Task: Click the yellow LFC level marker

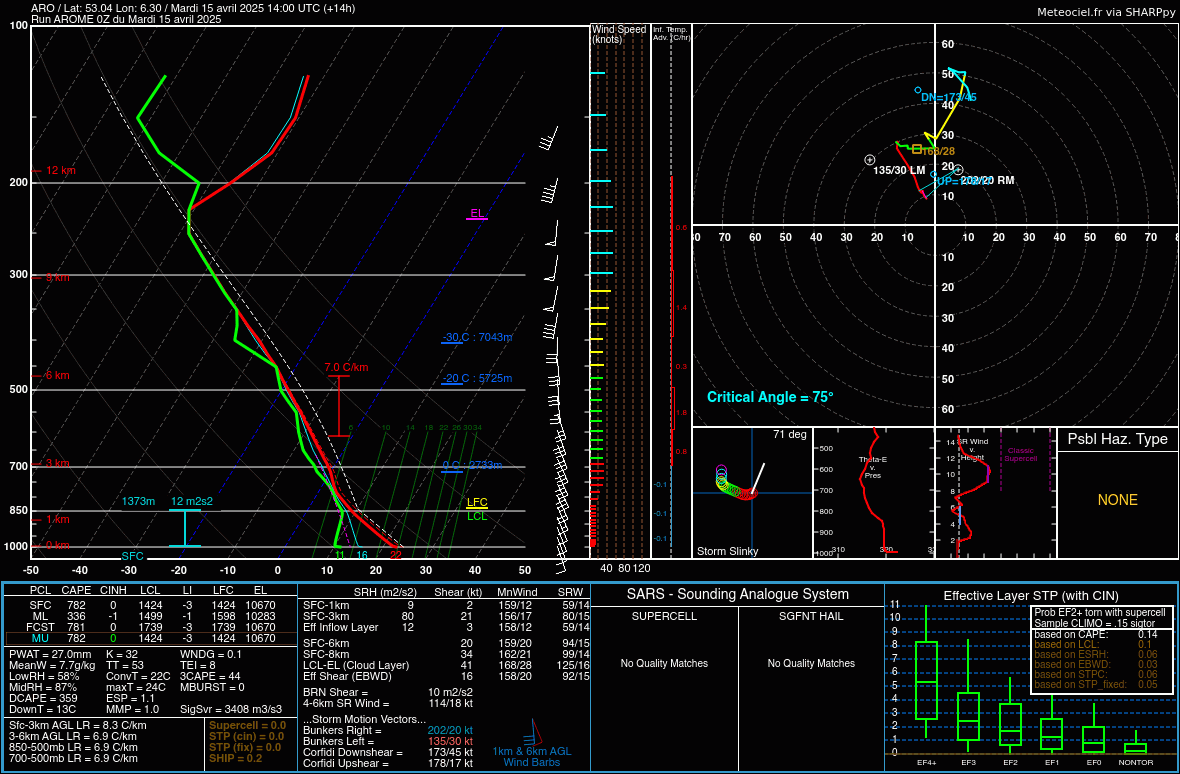Action: coord(477,503)
